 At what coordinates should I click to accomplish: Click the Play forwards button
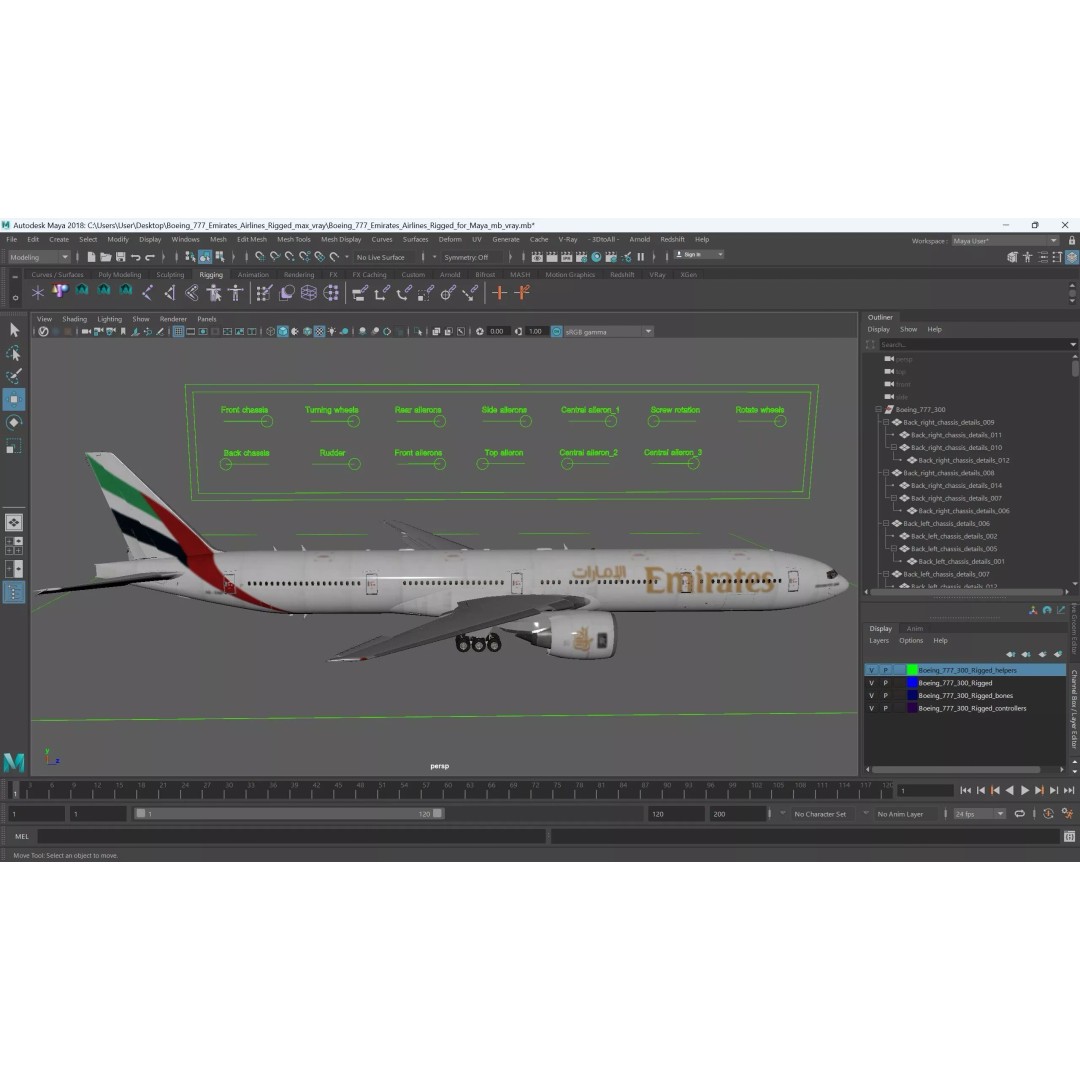1024,791
